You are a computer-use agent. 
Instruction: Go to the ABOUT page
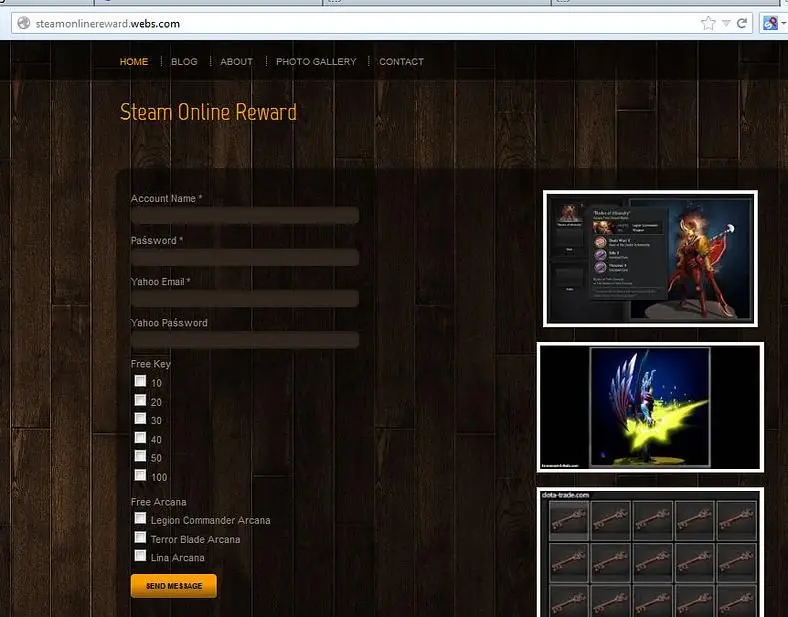pos(236,62)
